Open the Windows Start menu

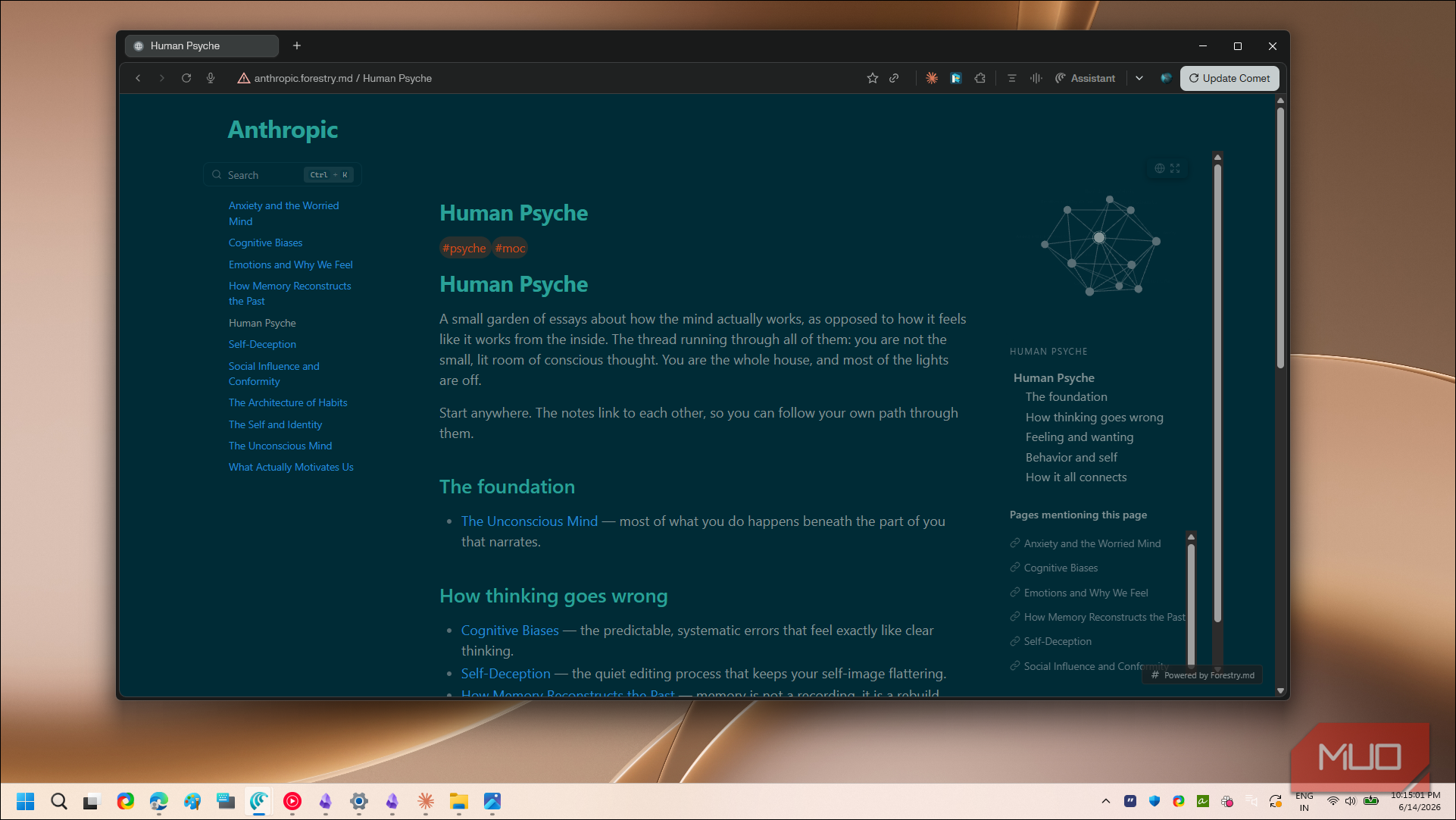[x=26, y=801]
